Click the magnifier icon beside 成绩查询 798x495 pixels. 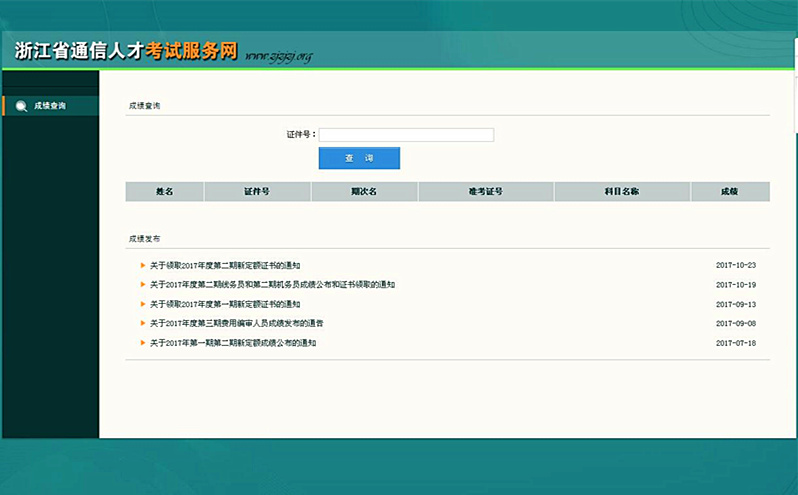click(x=21, y=106)
